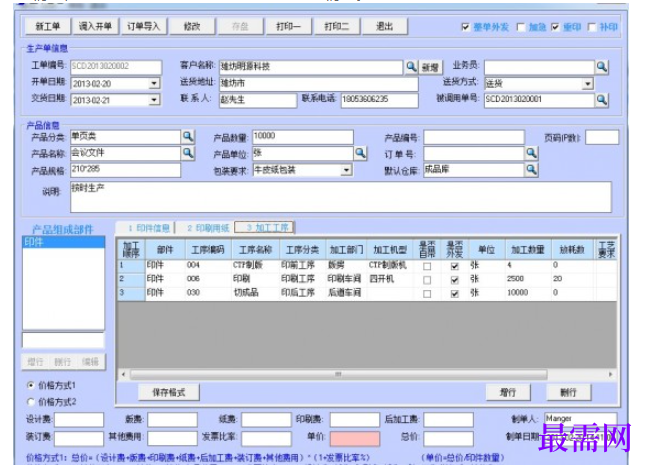Open the 开单日期 date dropdown
The image size is (650, 469).
(x=154, y=83)
